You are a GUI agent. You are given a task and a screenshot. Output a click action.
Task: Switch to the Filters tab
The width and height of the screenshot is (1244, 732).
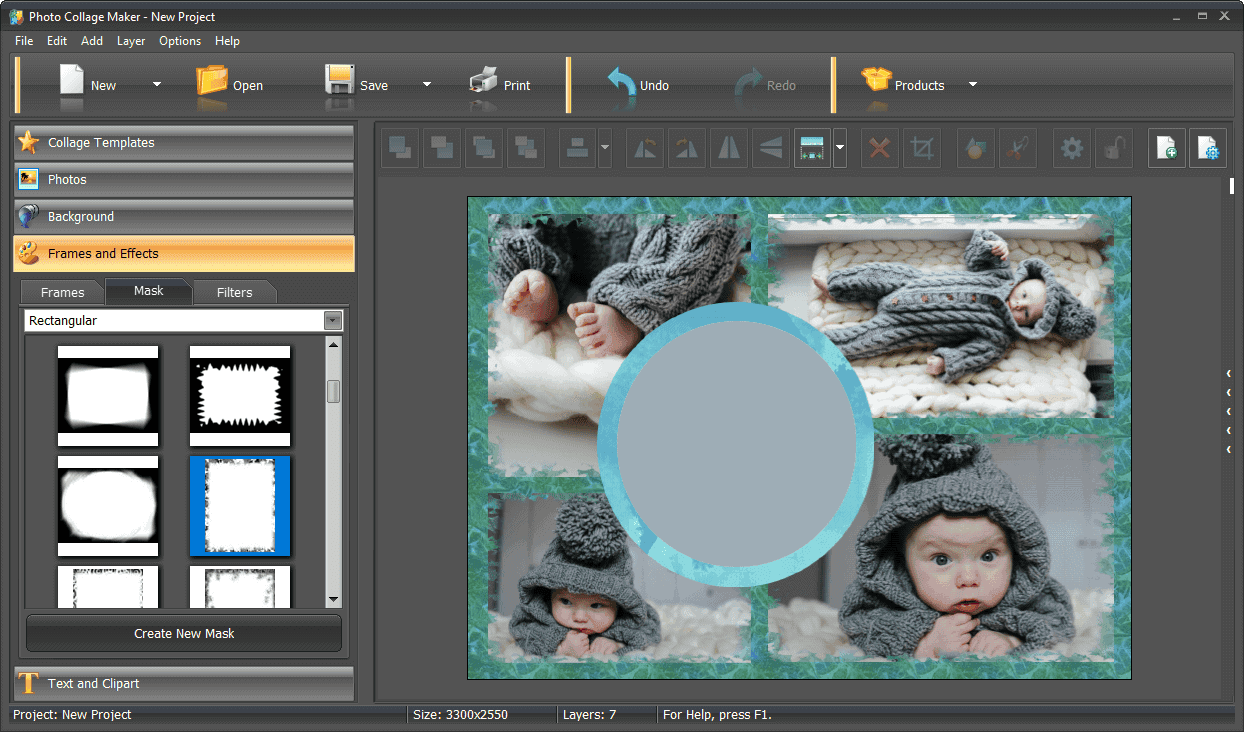234,291
